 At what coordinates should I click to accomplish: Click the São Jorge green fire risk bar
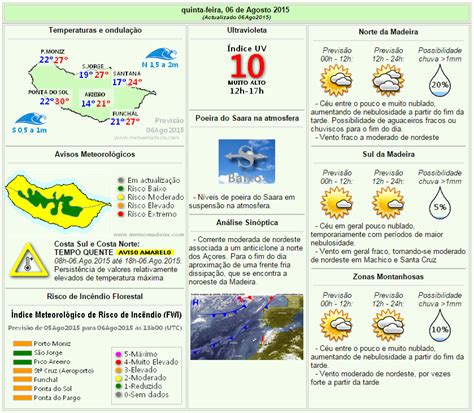pyautogui.click(x=22, y=353)
